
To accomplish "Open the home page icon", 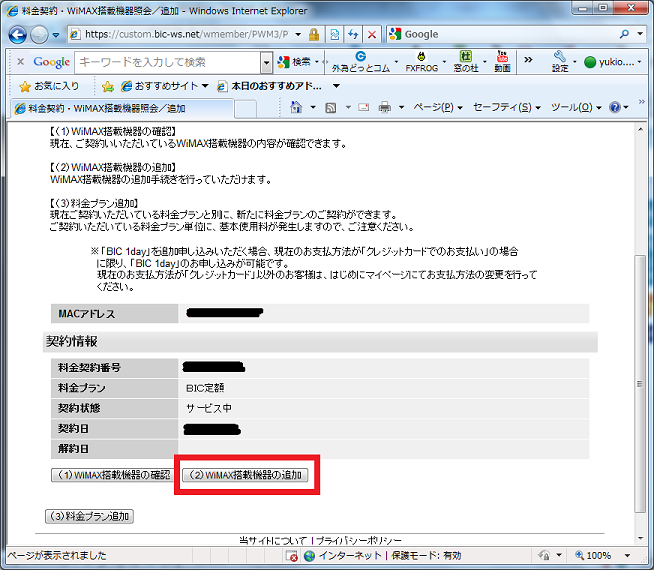I will click(296, 107).
